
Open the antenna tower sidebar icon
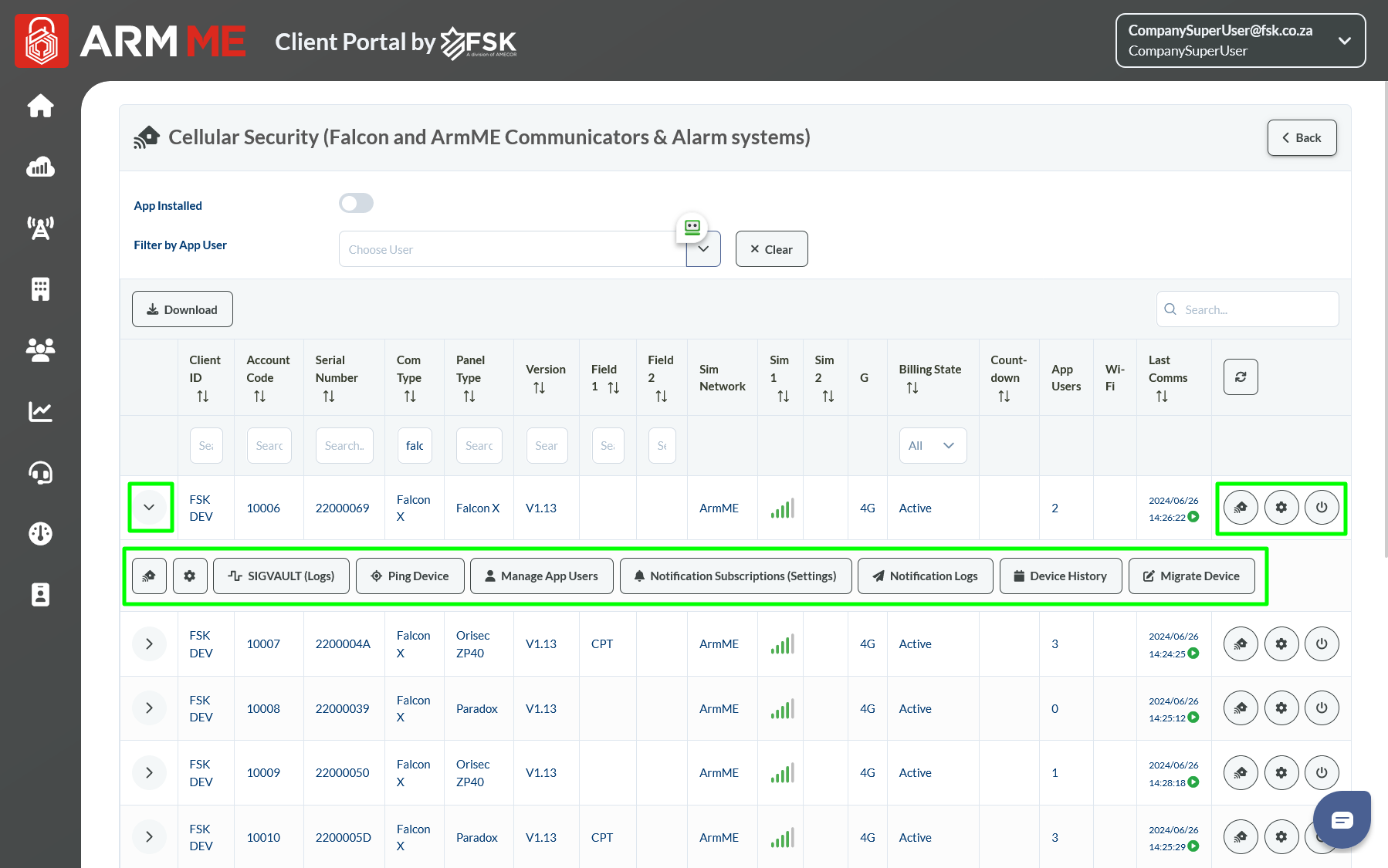tap(40, 228)
